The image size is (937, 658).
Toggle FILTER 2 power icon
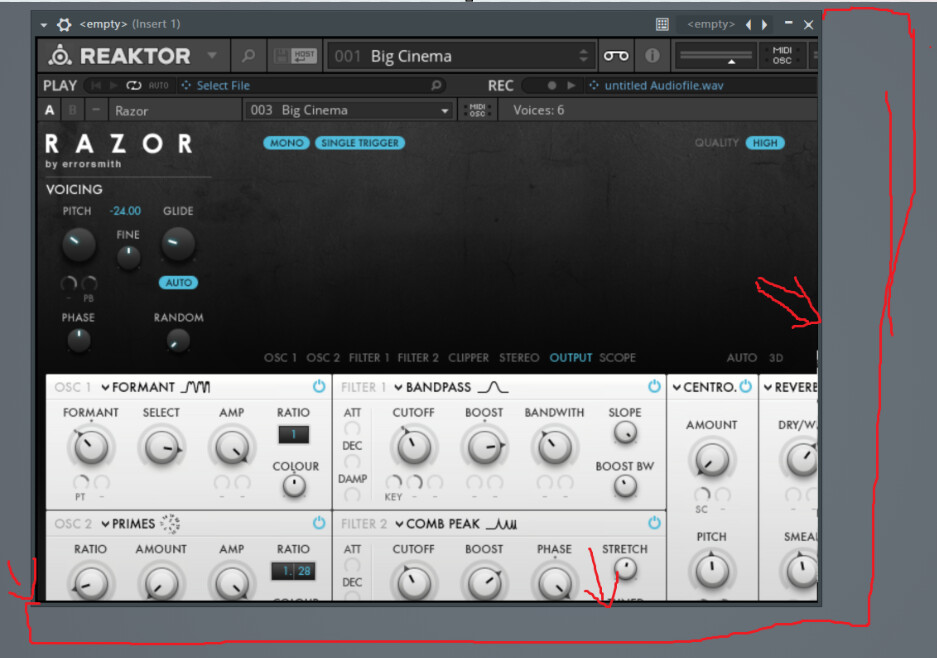tap(654, 523)
